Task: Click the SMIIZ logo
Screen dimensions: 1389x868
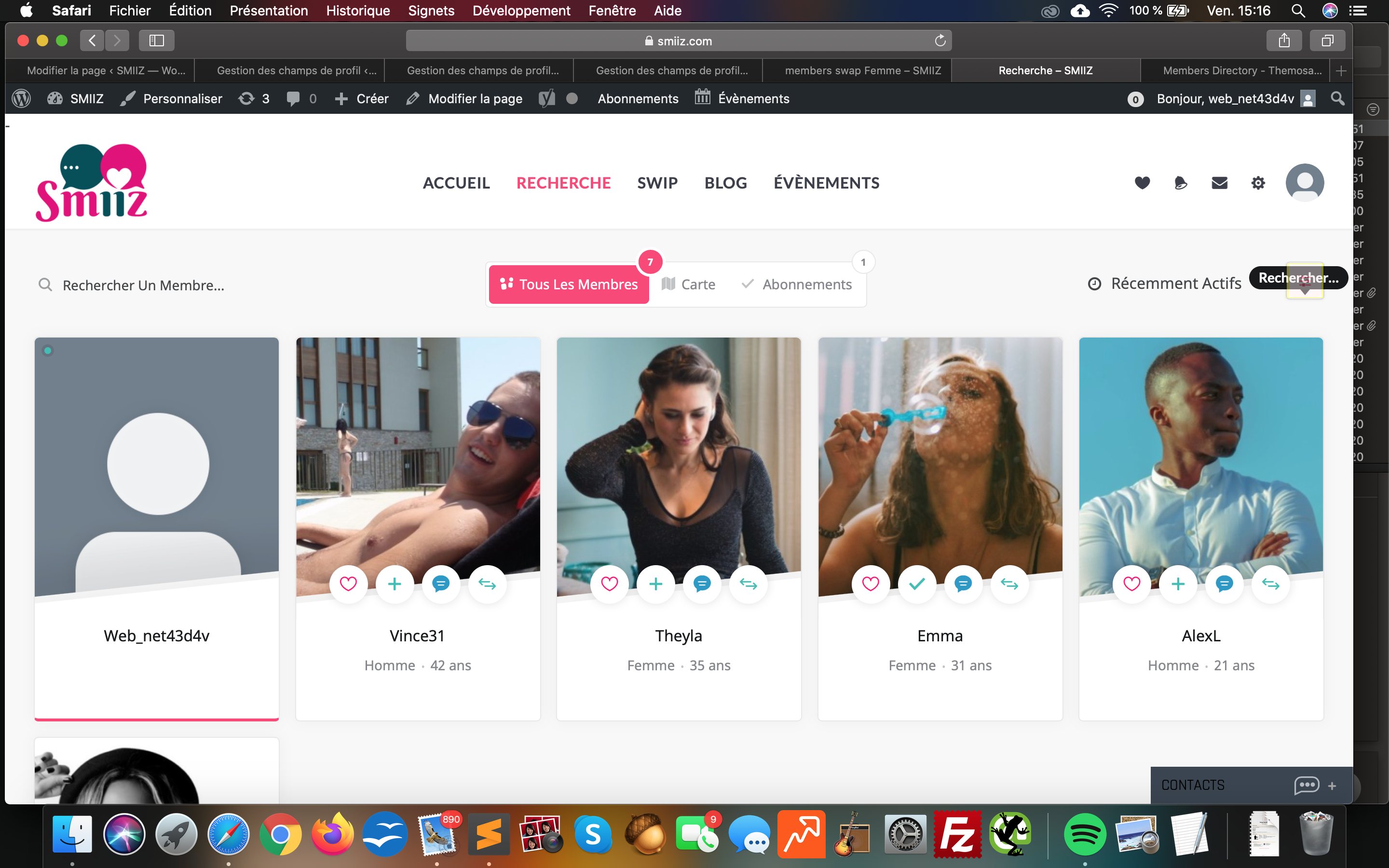Action: (x=92, y=183)
